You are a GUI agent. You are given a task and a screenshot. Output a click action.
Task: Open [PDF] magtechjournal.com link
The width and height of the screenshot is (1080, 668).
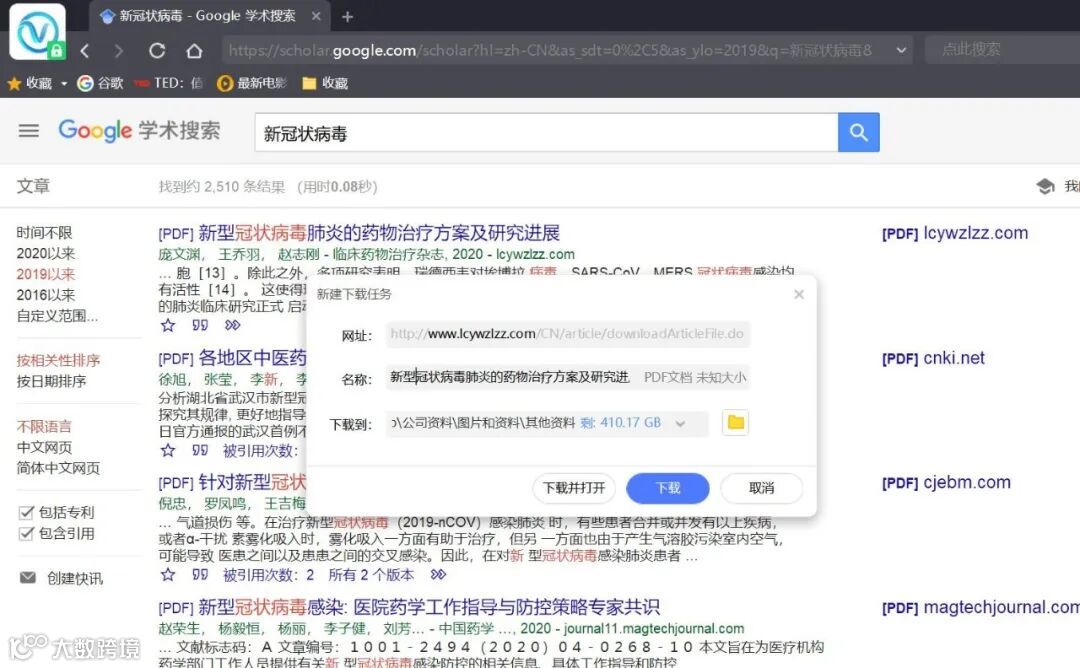click(x=981, y=607)
